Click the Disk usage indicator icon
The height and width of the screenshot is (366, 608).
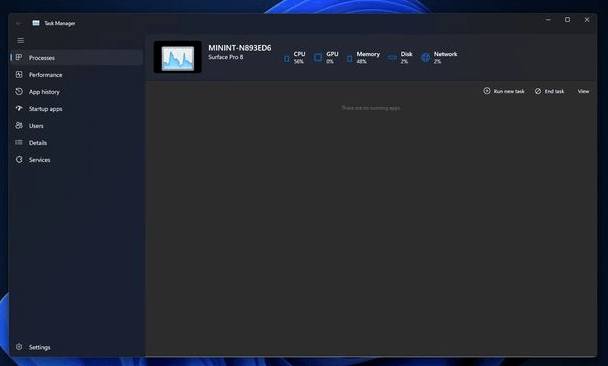pyautogui.click(x=392, y=57)
